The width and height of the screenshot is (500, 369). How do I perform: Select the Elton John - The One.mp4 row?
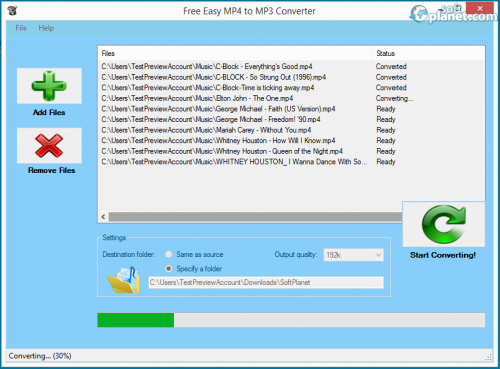coord(291,98)
